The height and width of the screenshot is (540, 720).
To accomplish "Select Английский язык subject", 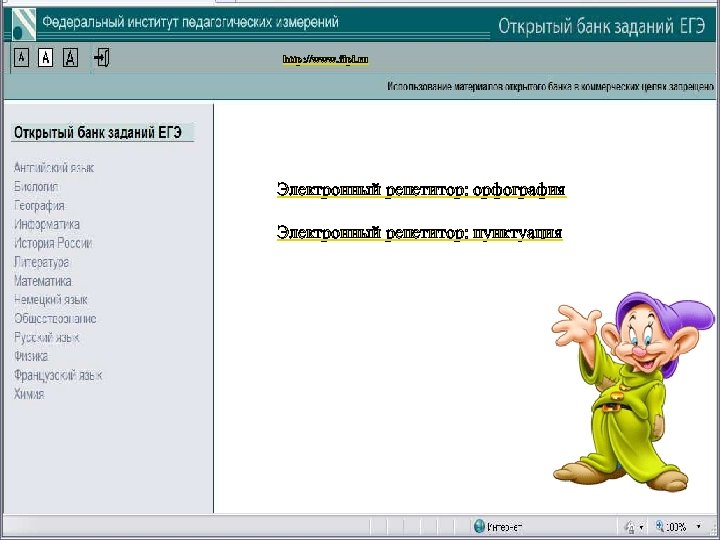I will tap(54, 168).
